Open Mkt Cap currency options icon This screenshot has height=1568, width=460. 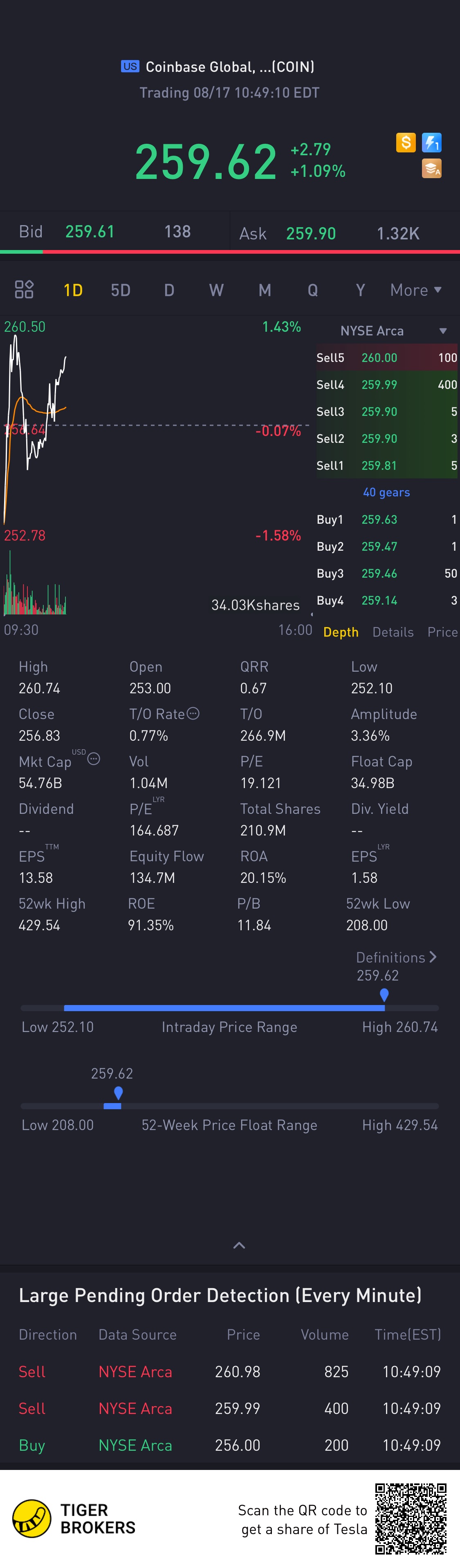[x=94, y=758]
